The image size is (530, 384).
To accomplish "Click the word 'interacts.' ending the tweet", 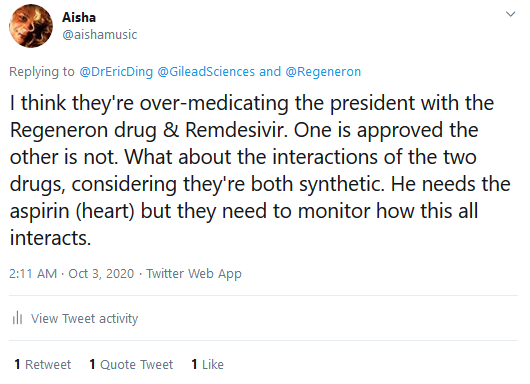I will [x=50, y=238].
